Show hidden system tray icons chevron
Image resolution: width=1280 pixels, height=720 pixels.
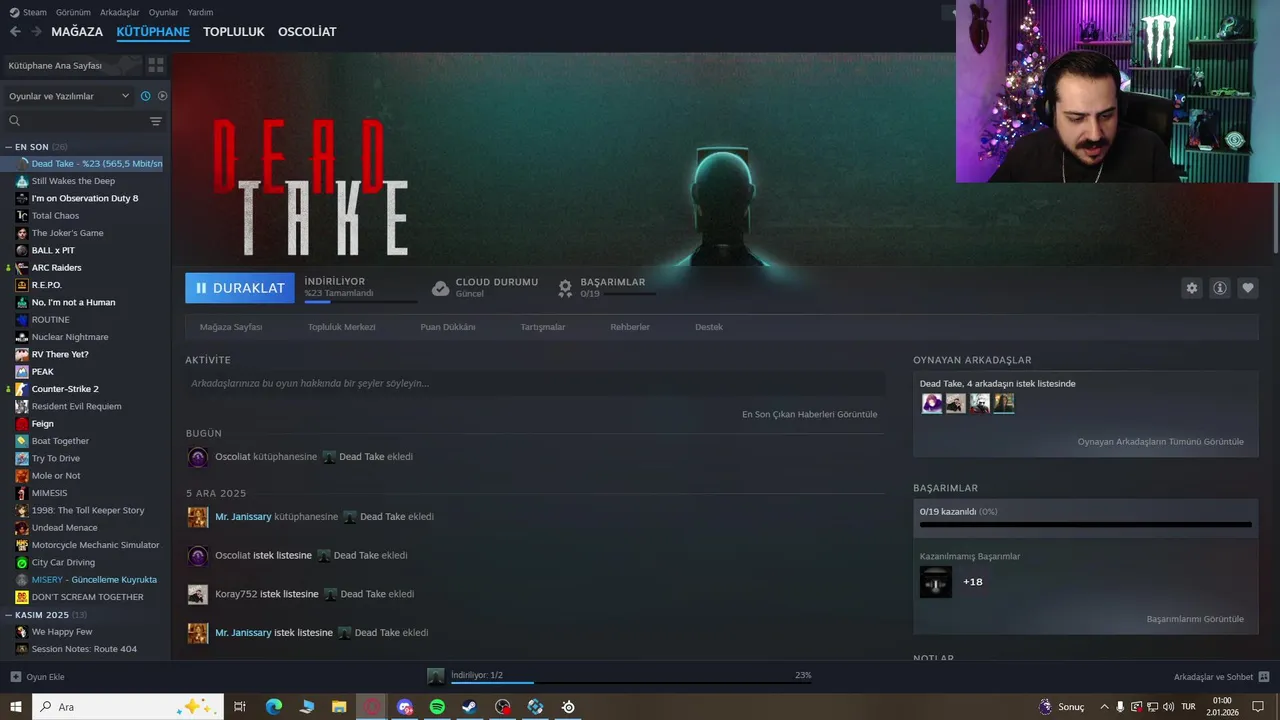(x=1104, y=707)
